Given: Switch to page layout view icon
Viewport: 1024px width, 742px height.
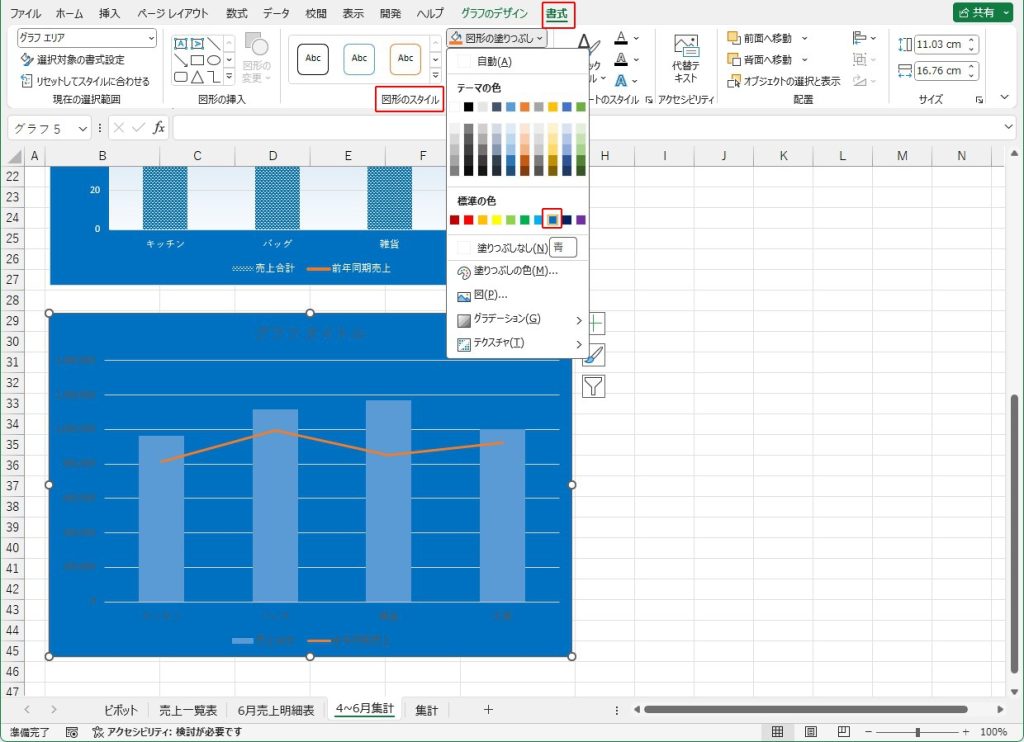Looking at the screenshot, I should pos(811,732).
